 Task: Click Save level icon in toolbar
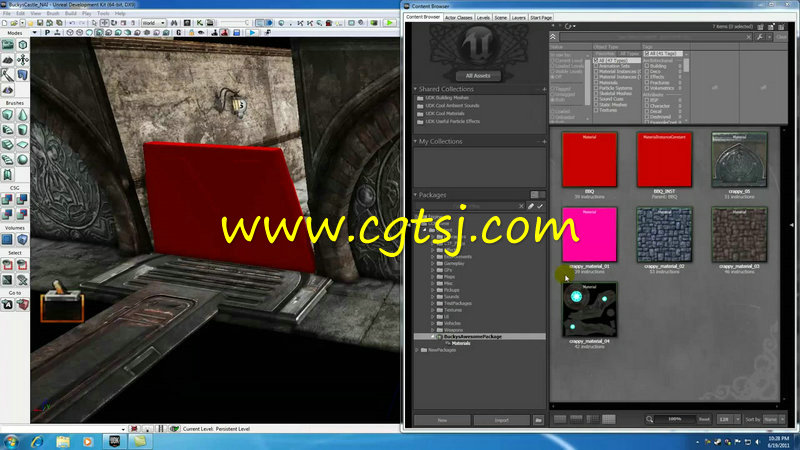click(40, 23)
